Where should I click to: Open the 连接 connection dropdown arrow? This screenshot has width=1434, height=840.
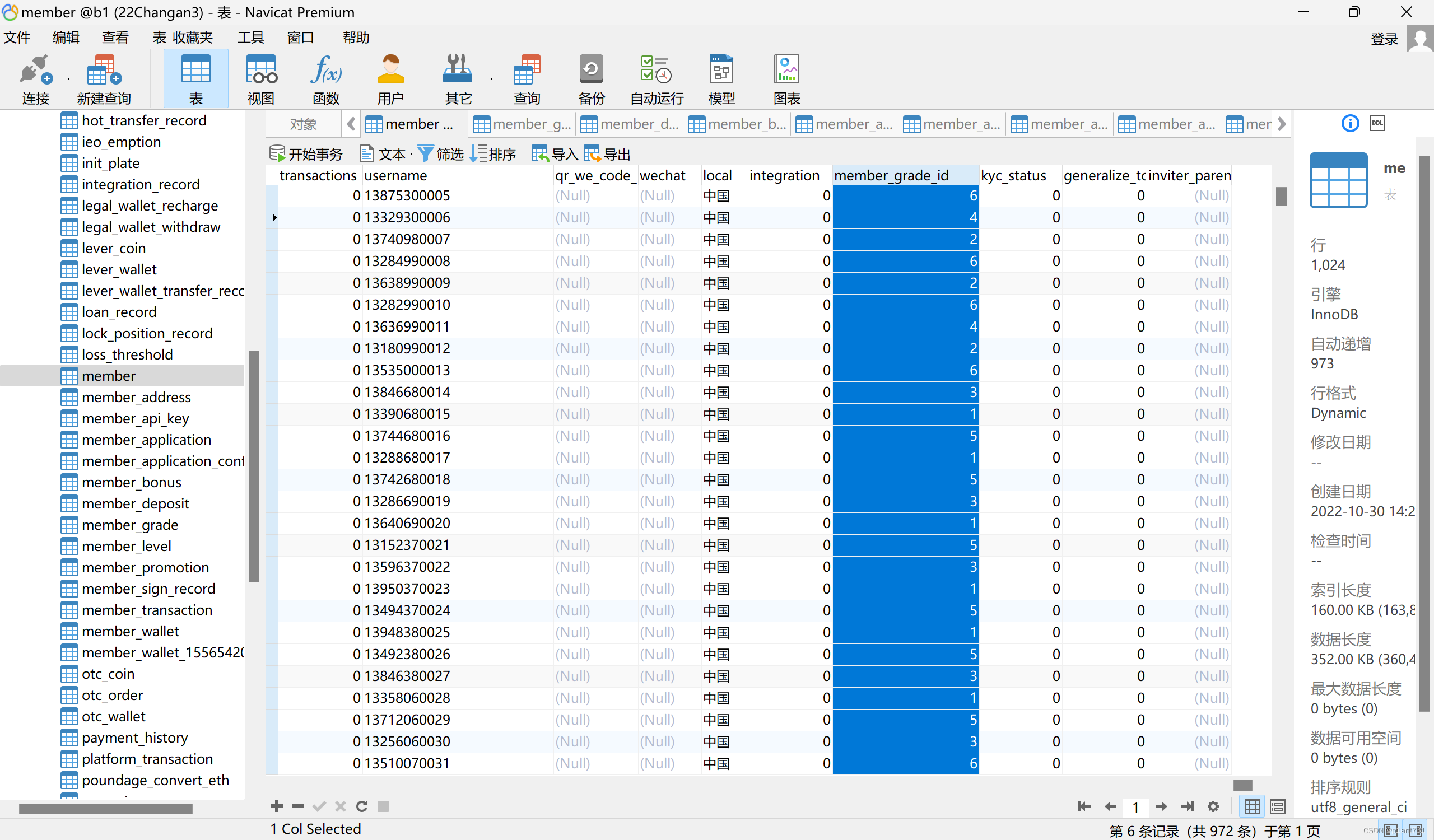[x=68, y=78]
